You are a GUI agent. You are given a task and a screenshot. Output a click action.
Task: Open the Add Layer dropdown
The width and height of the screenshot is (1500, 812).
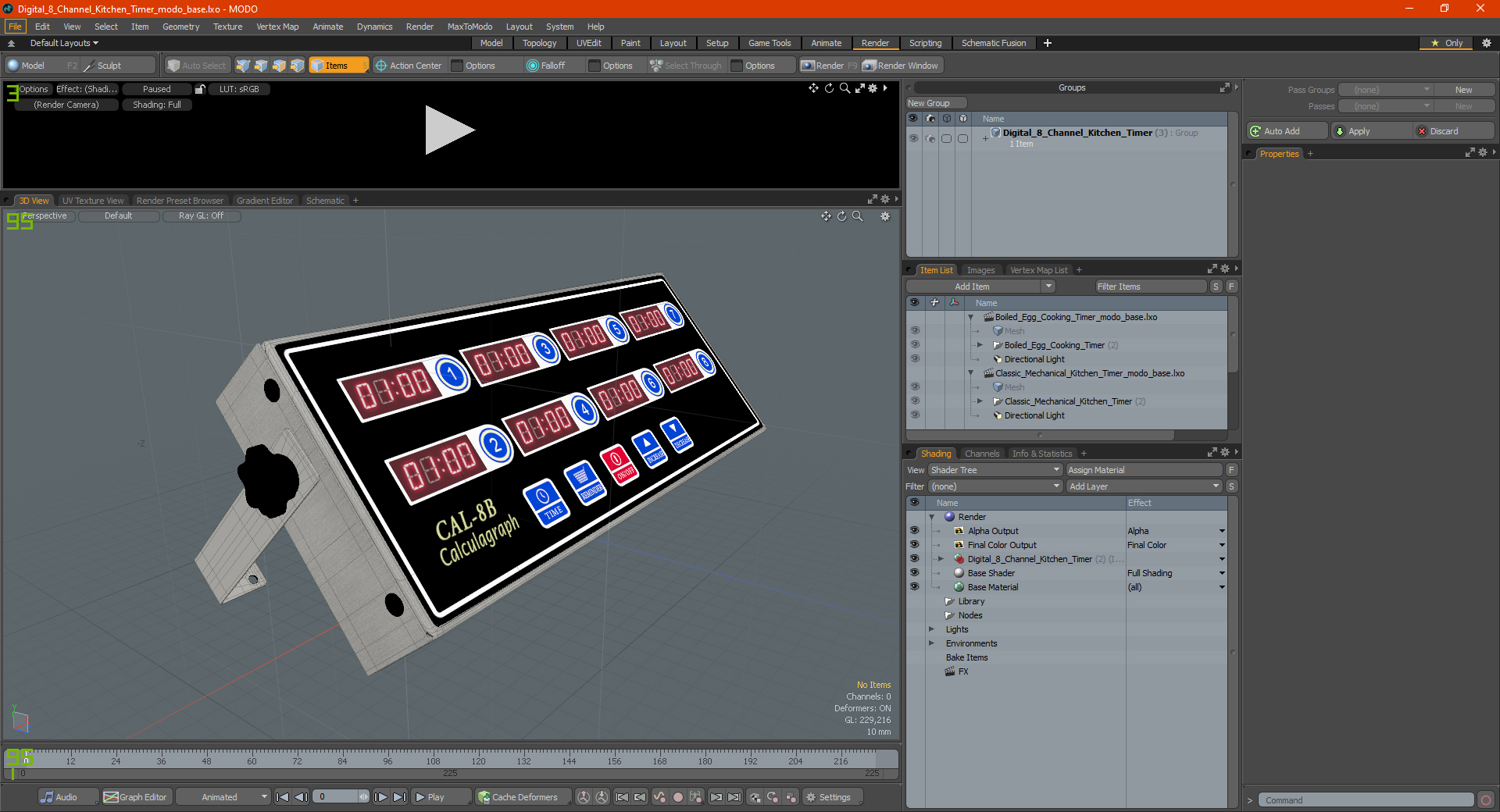coord(1144,486)
